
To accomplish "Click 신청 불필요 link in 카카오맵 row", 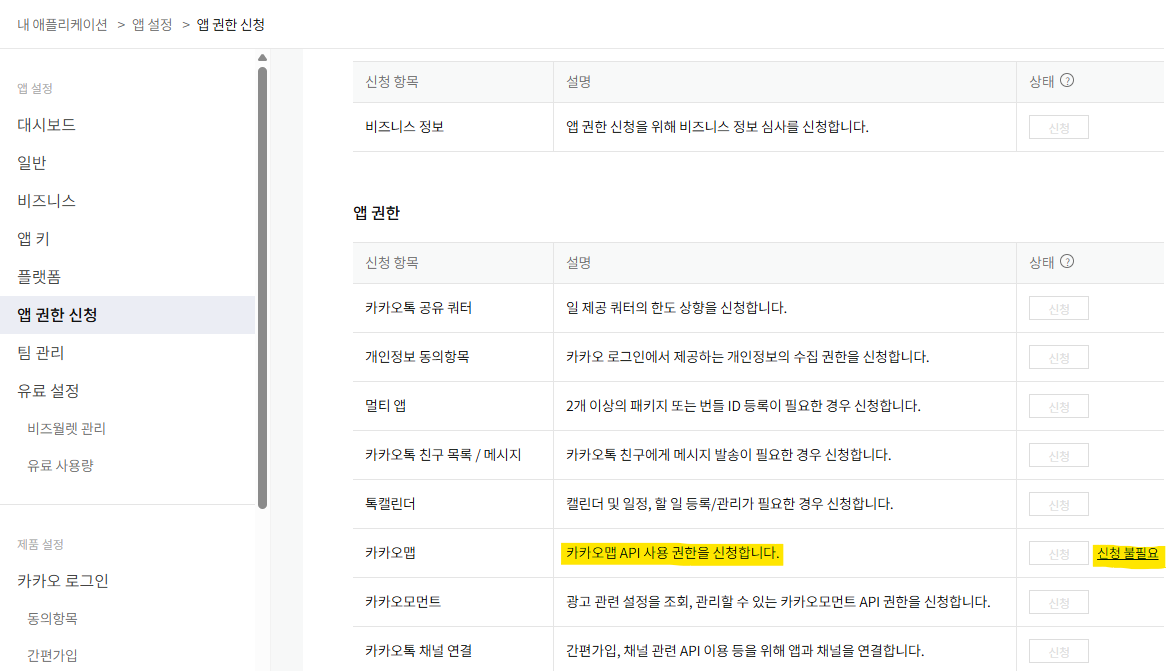I will coord(1127,553).
